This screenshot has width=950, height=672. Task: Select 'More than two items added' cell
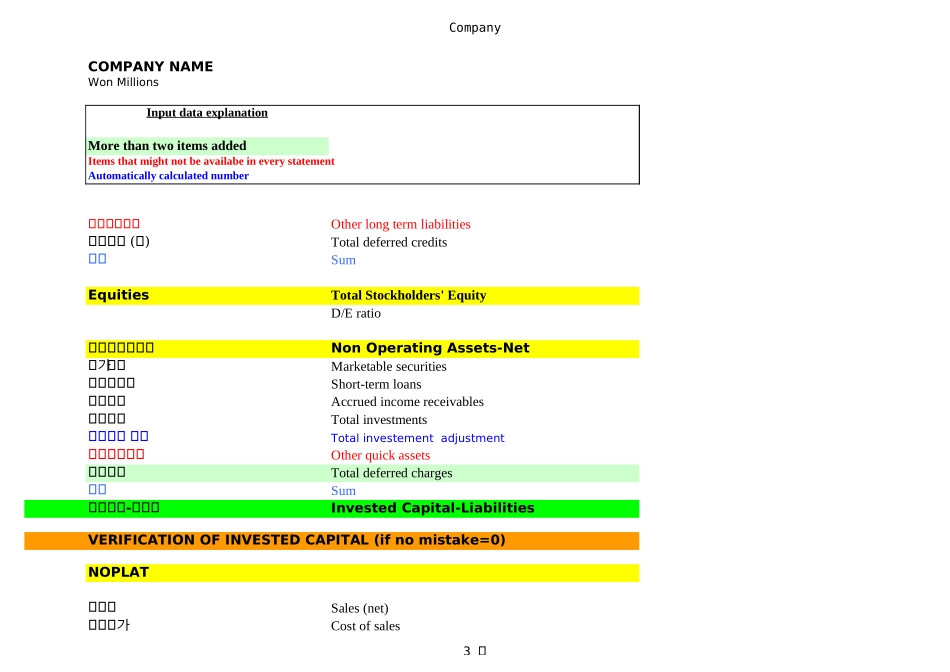pos(207,146)
